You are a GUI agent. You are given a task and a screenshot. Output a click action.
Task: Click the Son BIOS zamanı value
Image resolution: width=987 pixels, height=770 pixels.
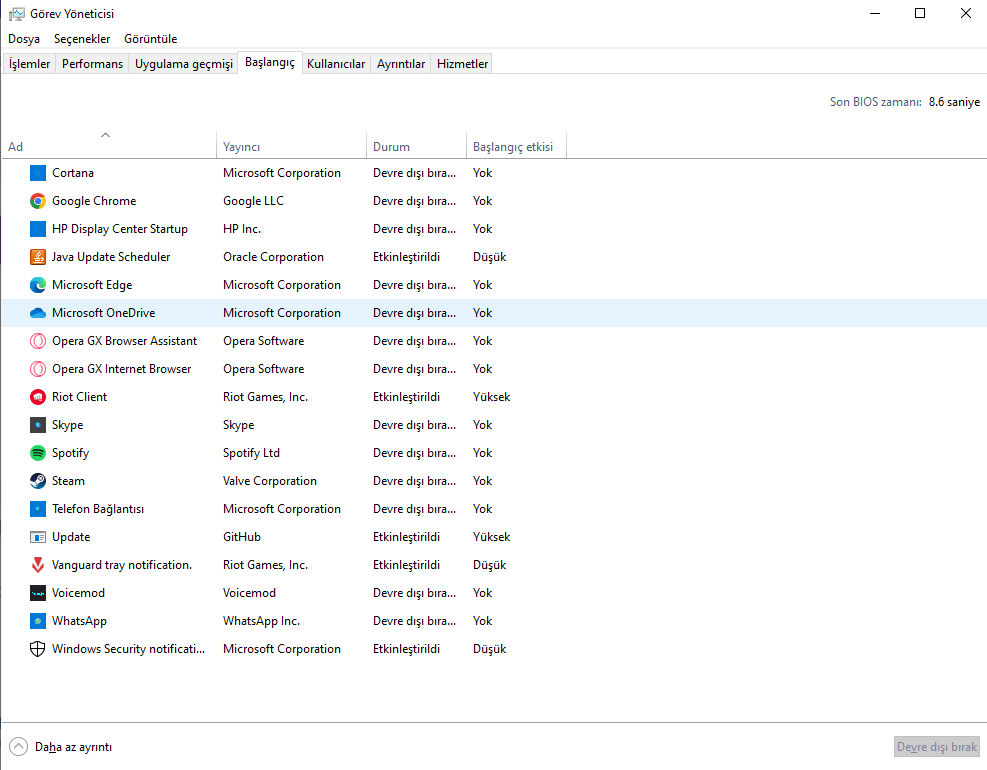(954, 102)
